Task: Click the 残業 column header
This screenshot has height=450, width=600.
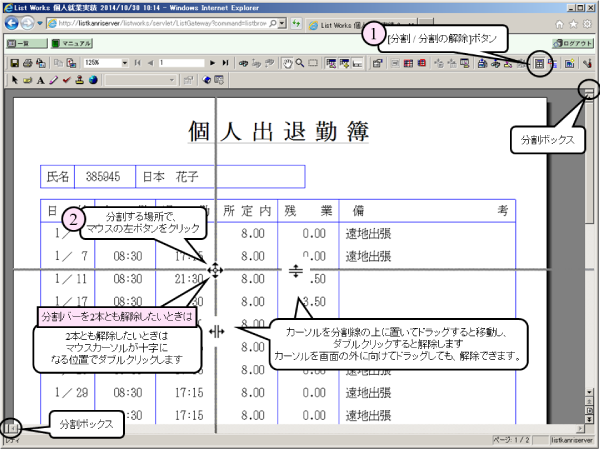Action: point(308,211)
